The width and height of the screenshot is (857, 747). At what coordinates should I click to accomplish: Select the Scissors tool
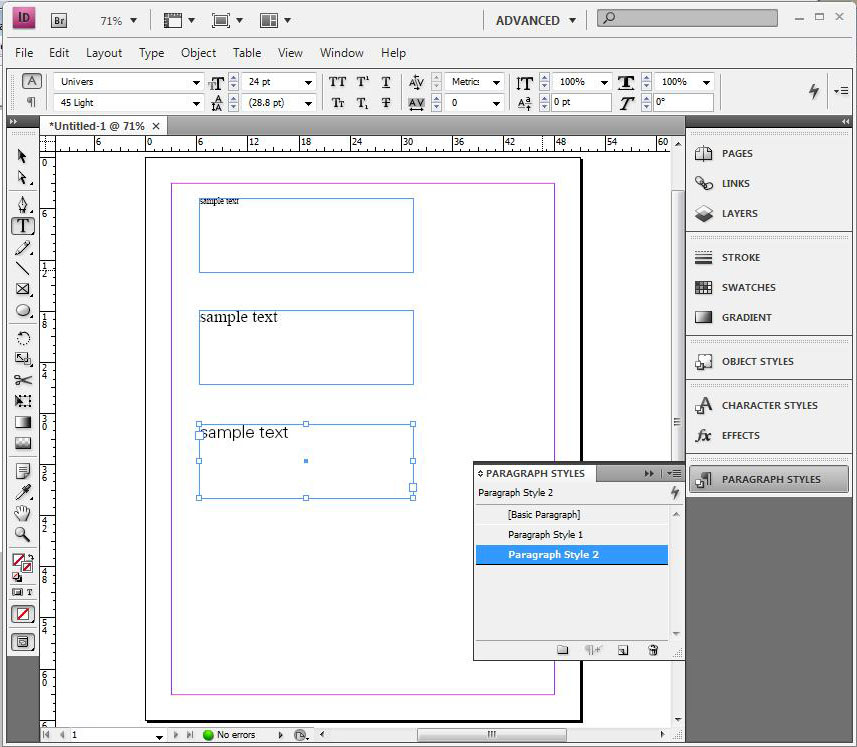click(22, 380)
